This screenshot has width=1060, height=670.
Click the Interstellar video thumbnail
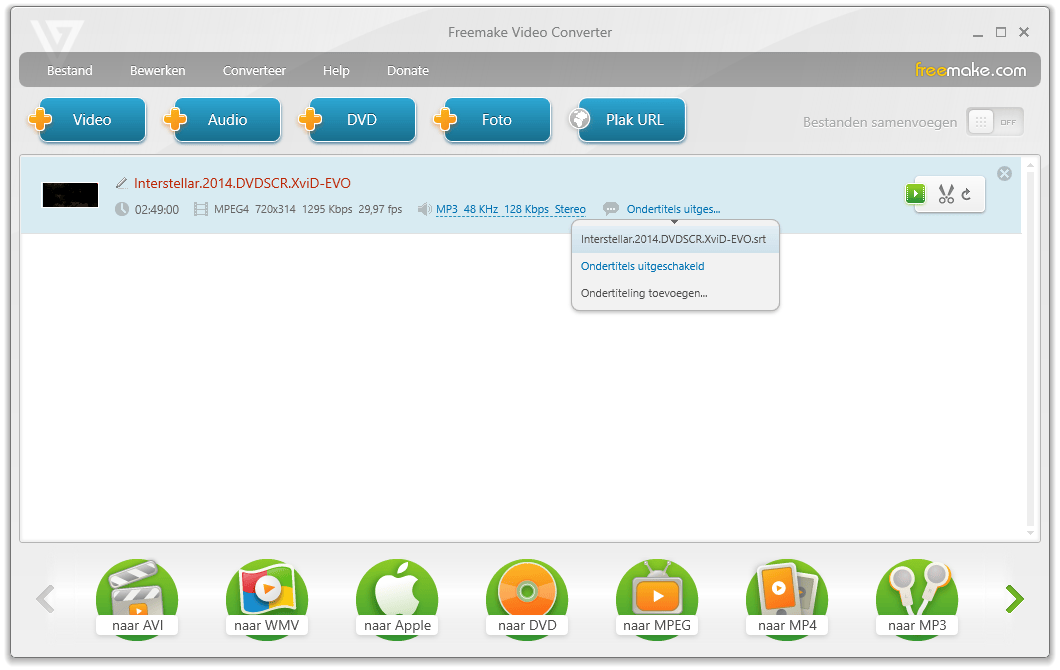click(70, 195)
